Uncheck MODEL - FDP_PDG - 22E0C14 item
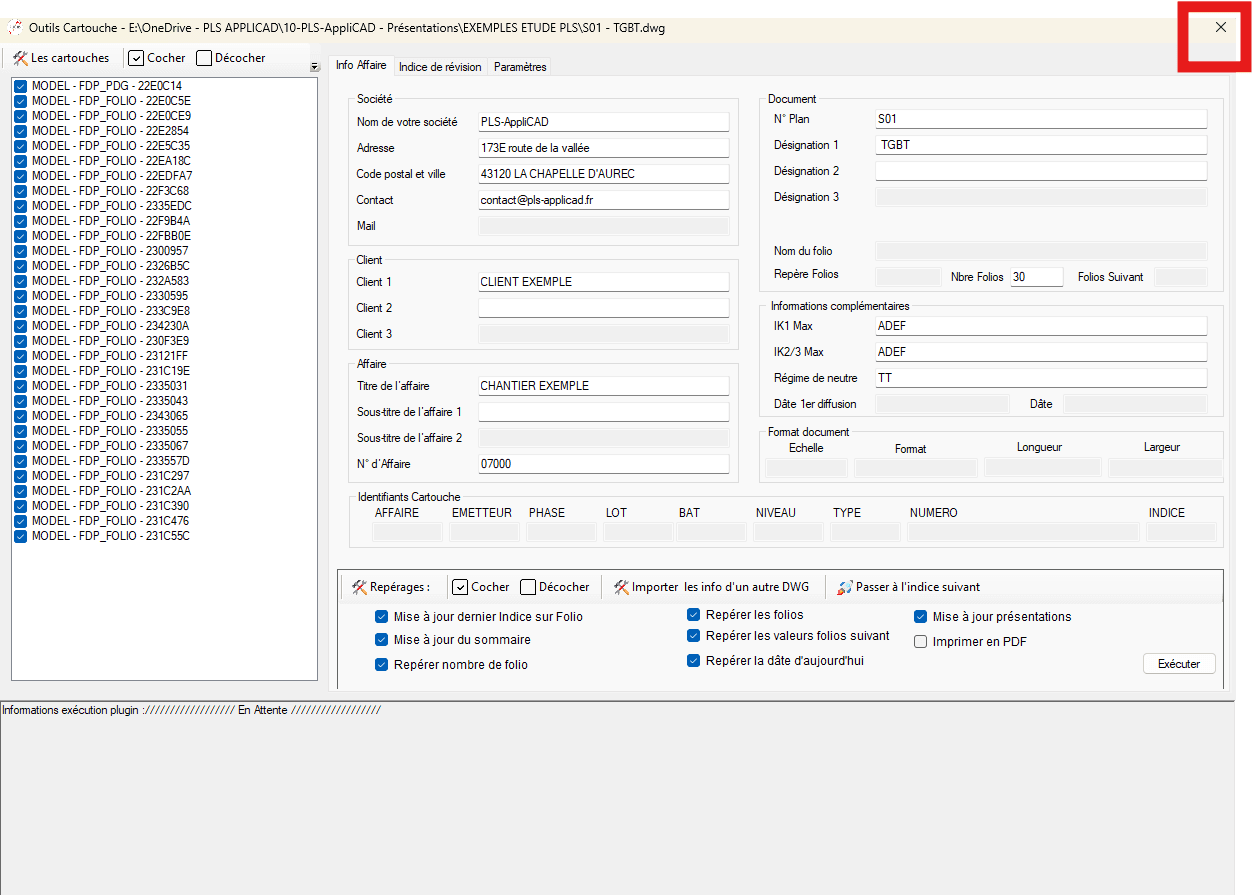 (21, 86)
